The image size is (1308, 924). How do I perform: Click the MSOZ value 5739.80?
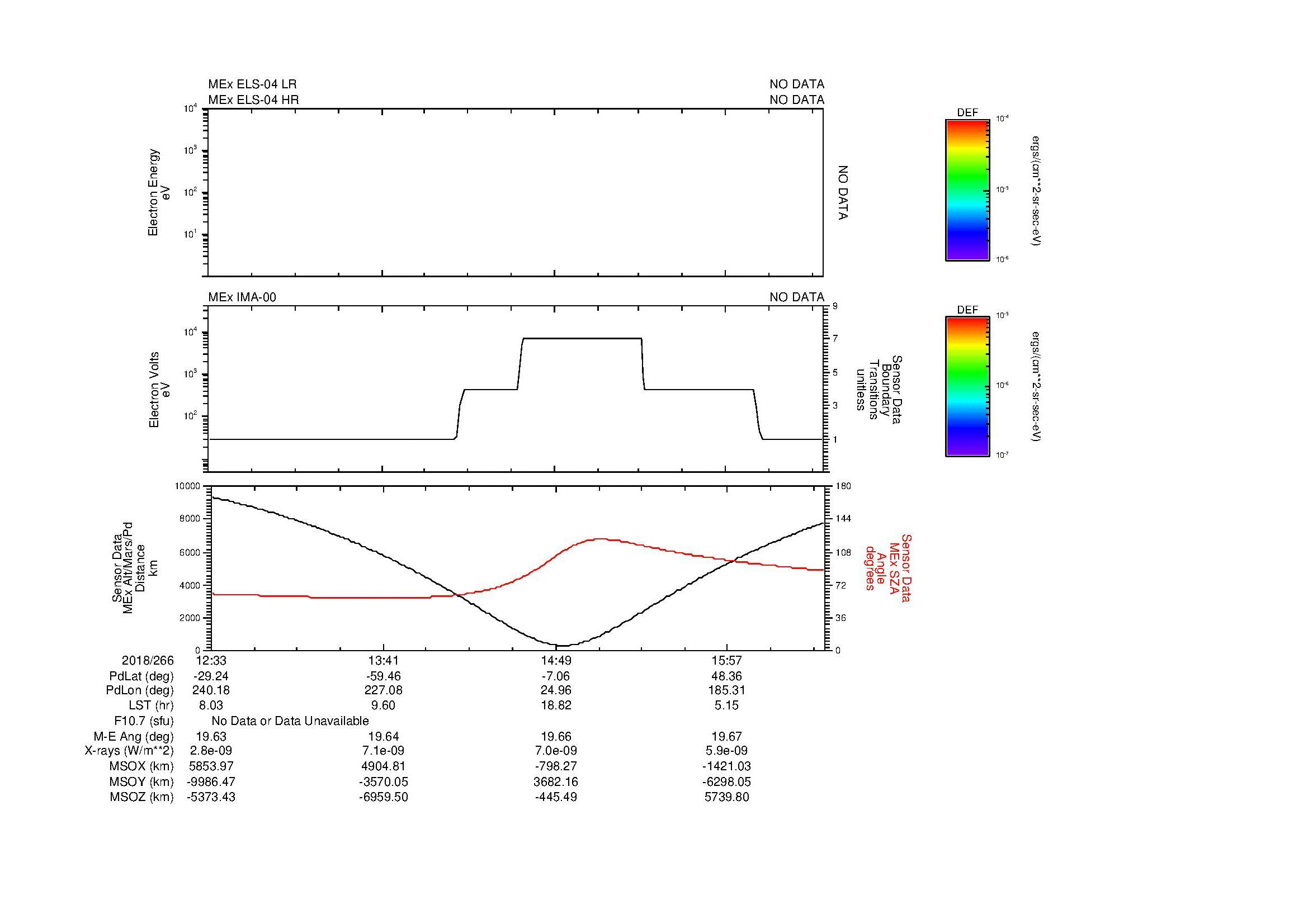[727, 797]
